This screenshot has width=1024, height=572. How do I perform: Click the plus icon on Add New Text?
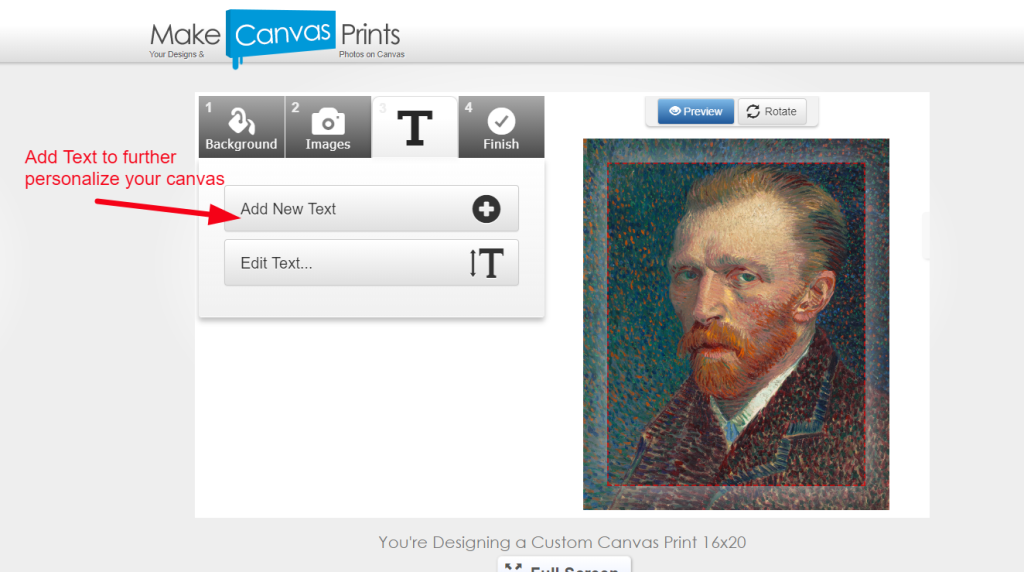point(487,209)
